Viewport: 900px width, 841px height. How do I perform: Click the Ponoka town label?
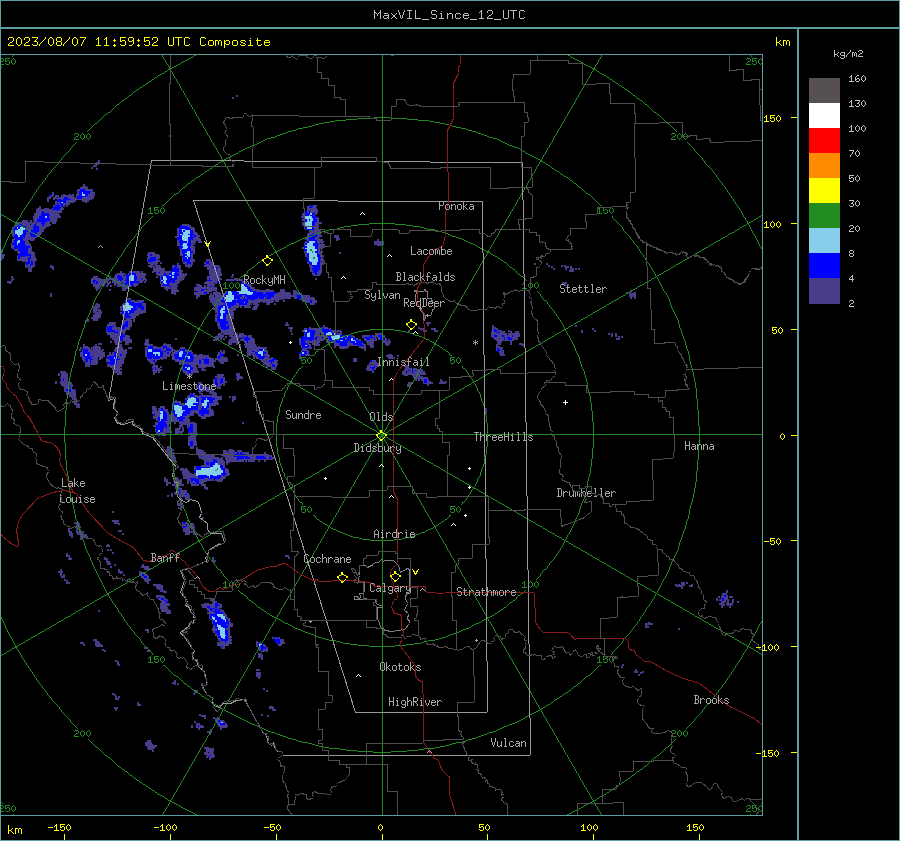456,206
